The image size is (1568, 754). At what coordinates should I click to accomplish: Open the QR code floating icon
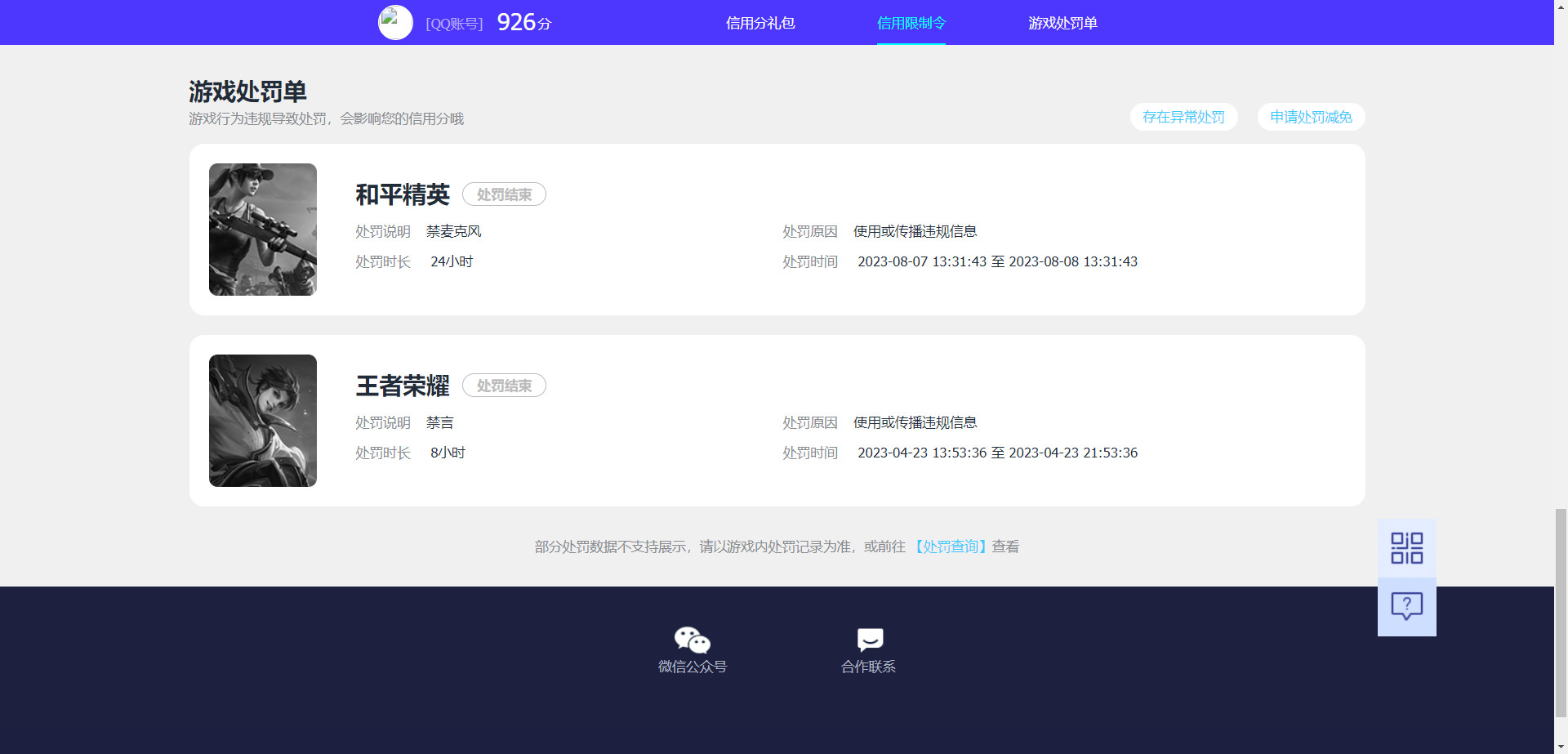(1406, 548)
